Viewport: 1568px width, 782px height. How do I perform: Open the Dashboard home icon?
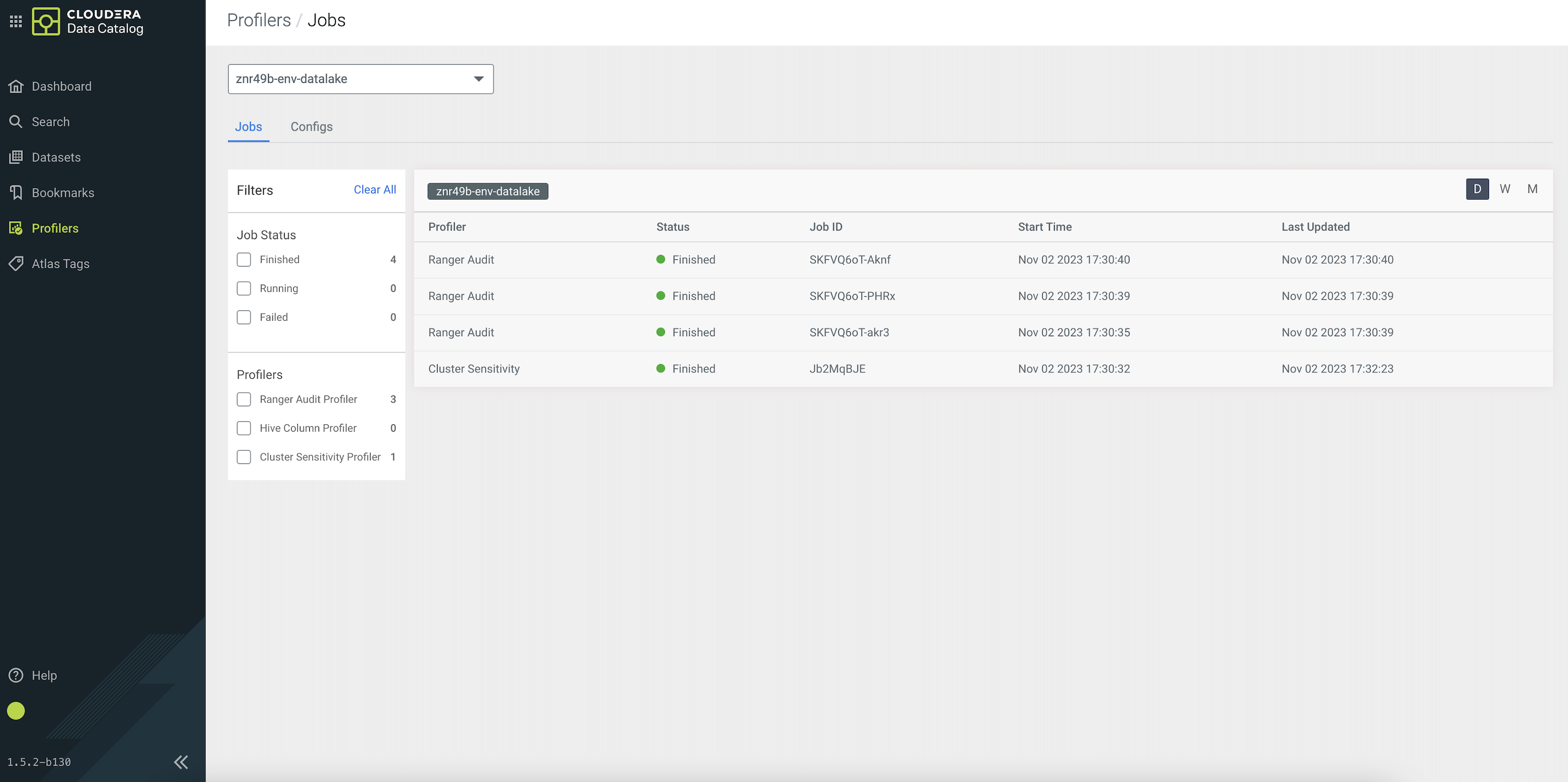coord(16,87)
